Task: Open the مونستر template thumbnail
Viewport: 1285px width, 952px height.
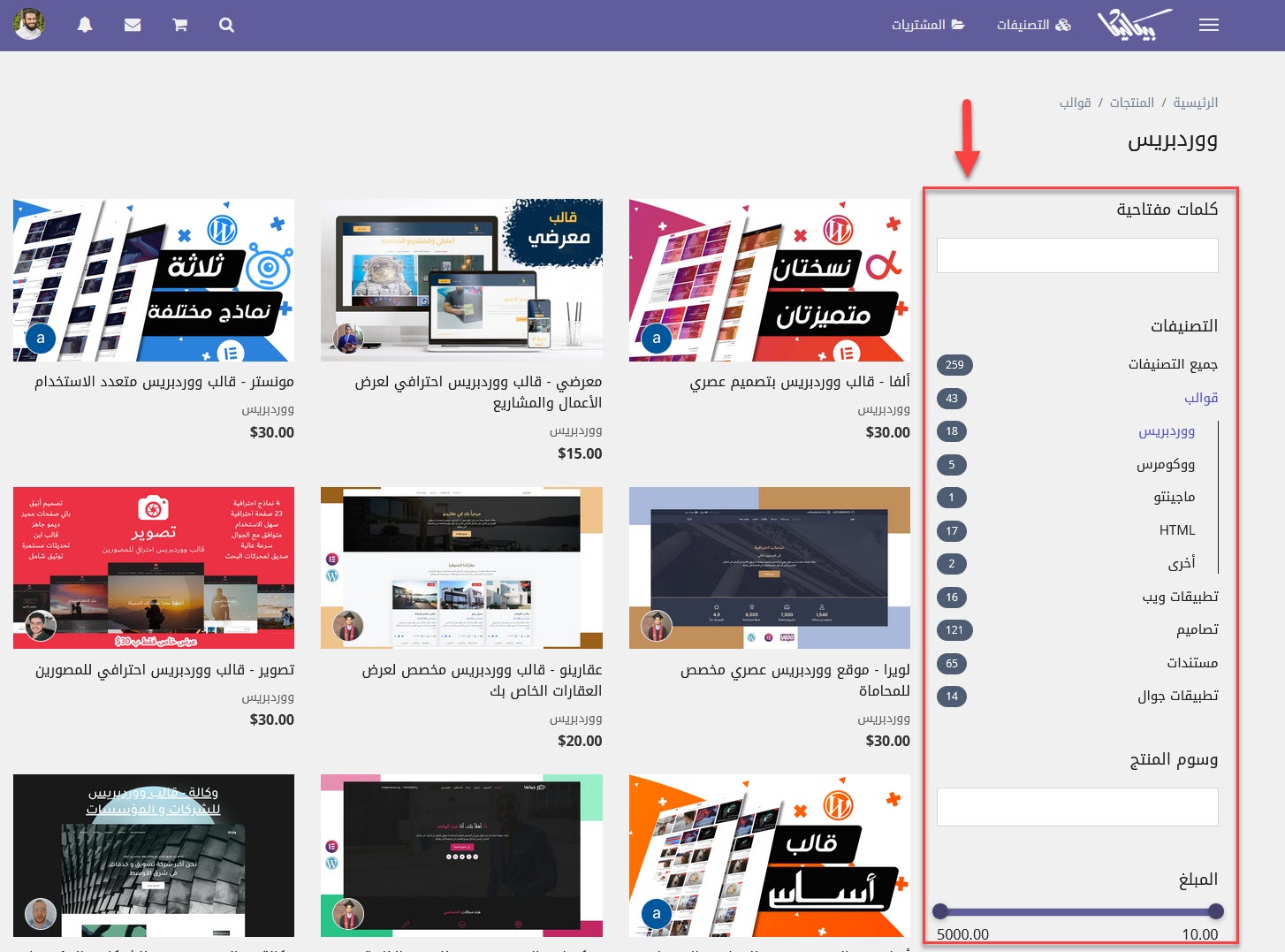Action: pyautogui.click(x=154, y=280)
